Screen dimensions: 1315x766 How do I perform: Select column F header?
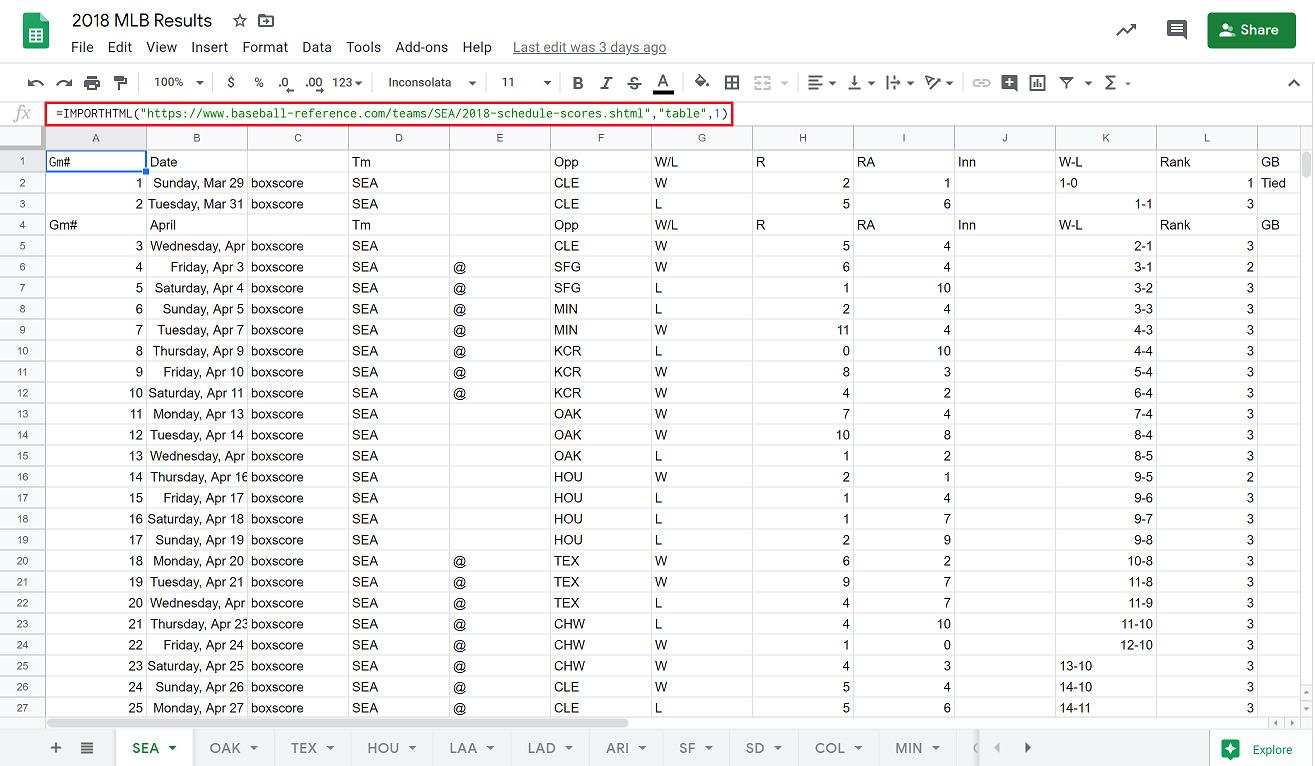tap(601, 139)
